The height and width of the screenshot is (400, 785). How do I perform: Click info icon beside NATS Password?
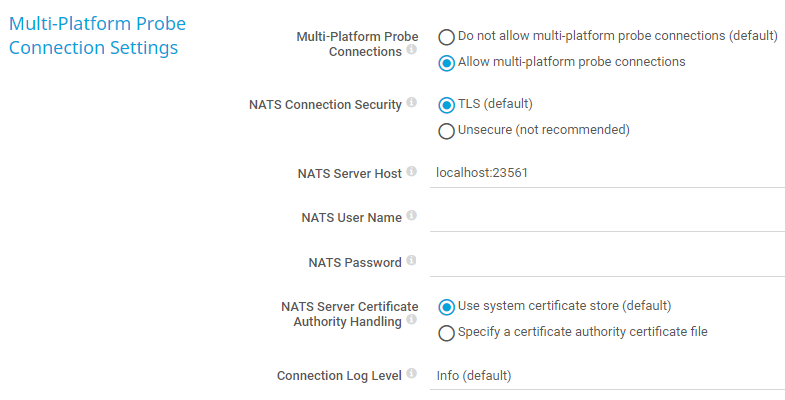tap(412, 261)
